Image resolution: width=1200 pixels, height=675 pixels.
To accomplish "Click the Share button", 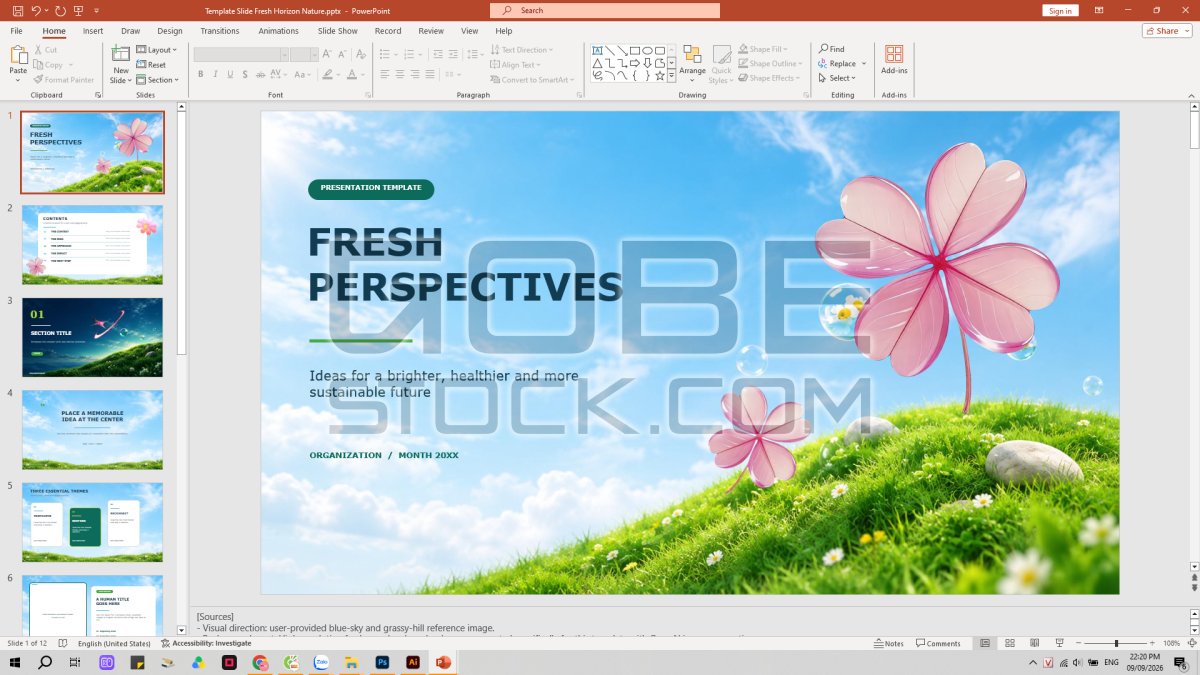I will (x=1167, y=31).
